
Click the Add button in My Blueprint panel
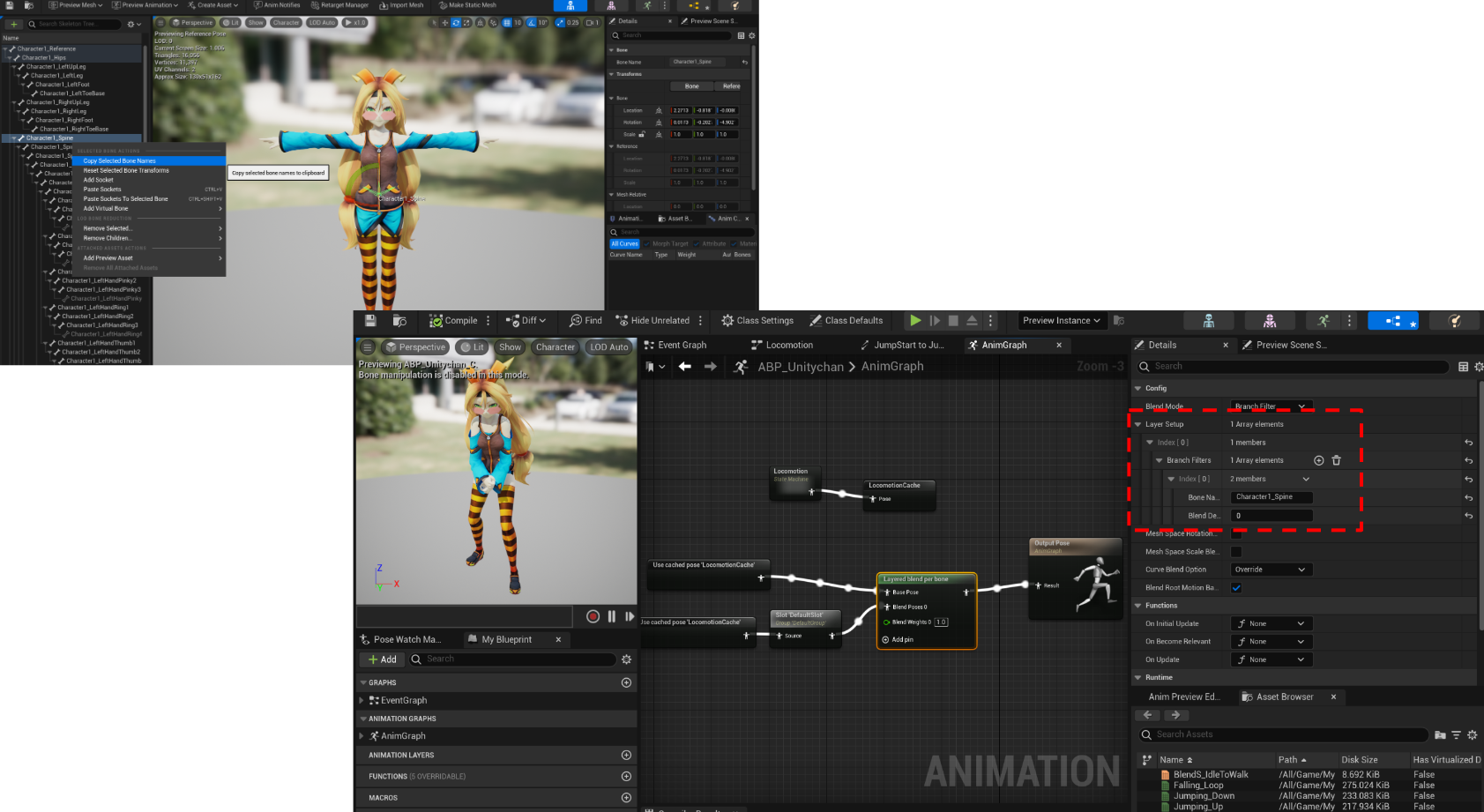click(383, 659)
